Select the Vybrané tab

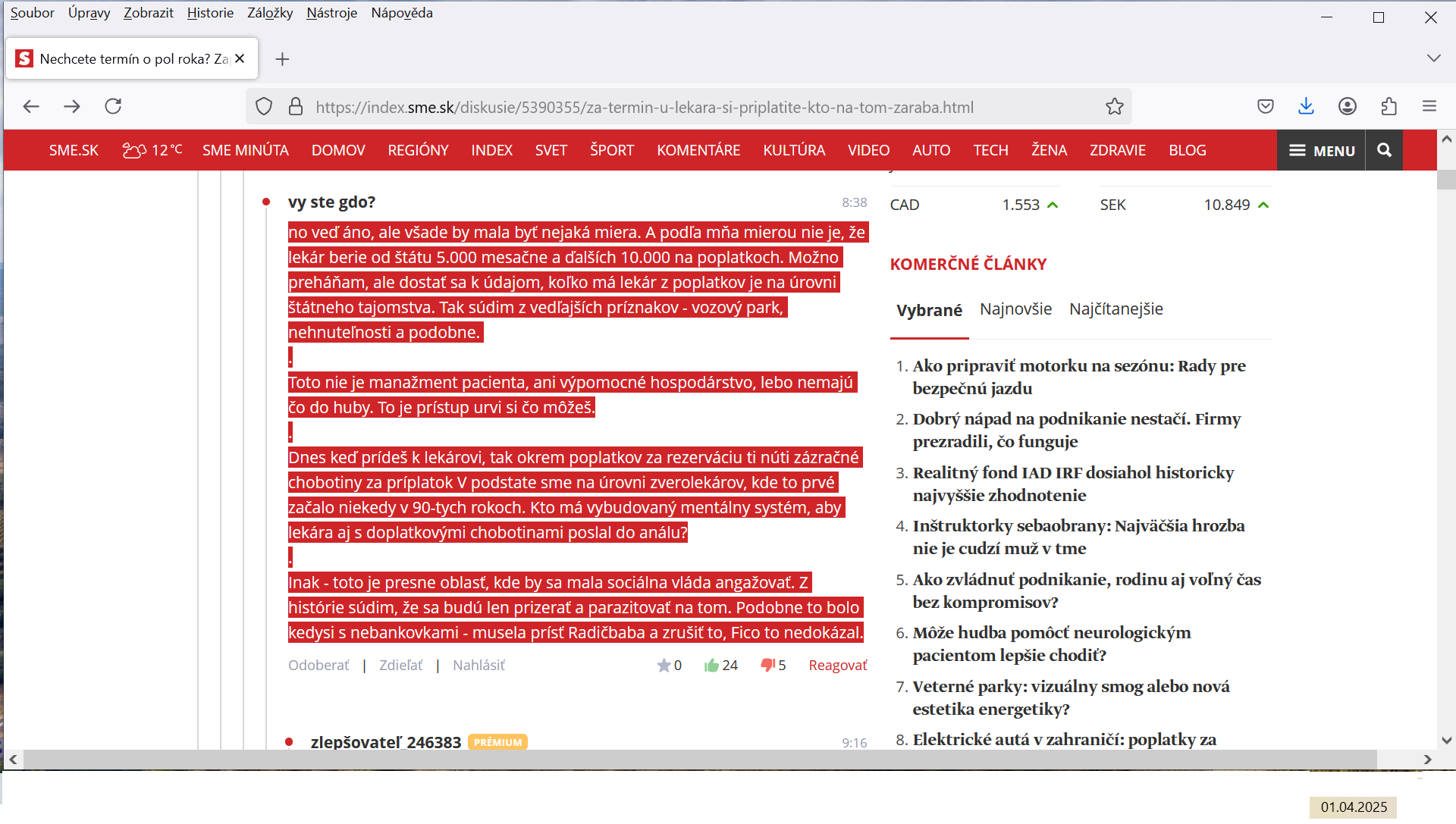[x=929, y=310]
